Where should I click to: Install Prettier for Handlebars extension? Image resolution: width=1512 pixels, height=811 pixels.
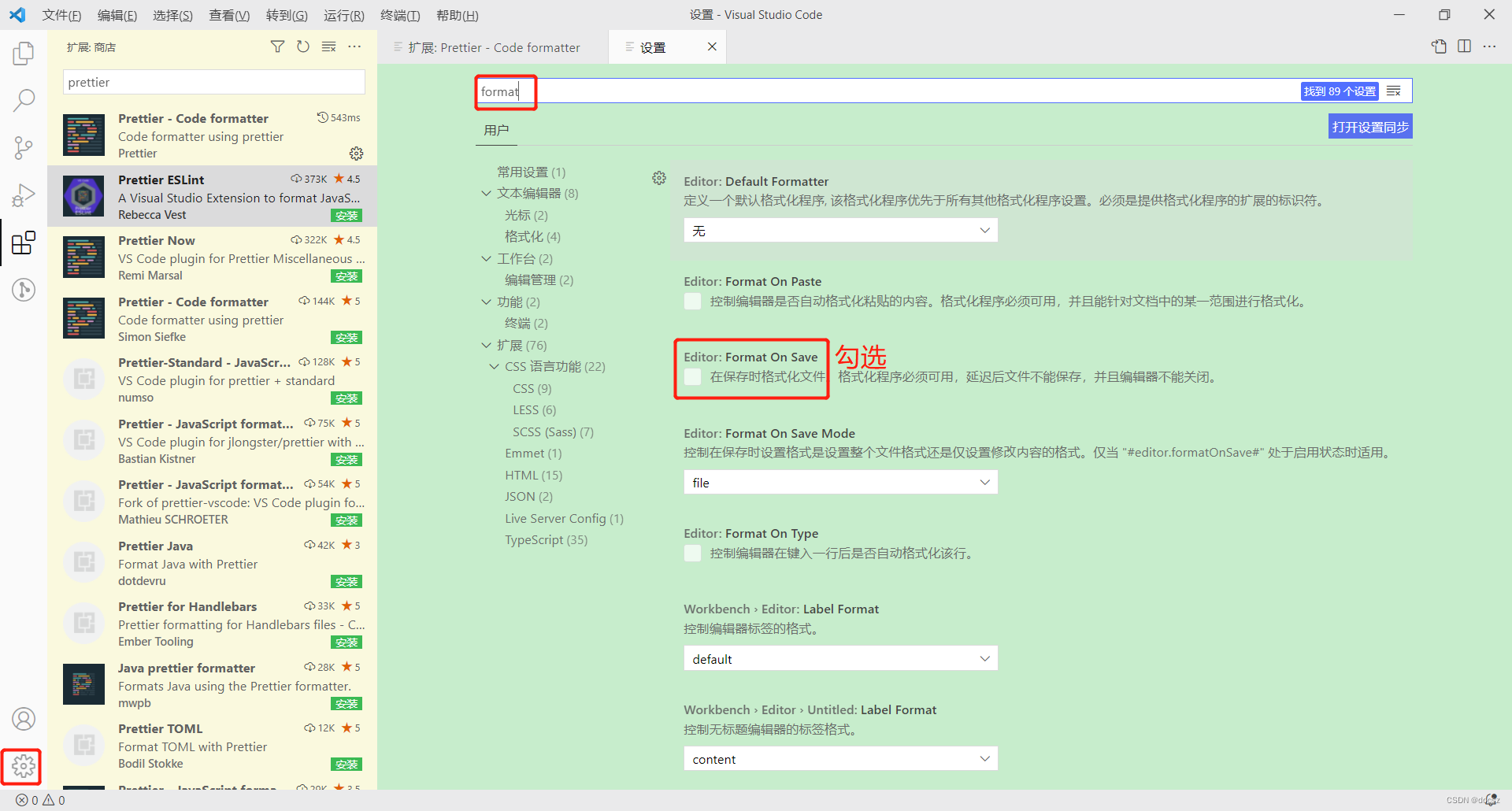click(x=346, y=643)
